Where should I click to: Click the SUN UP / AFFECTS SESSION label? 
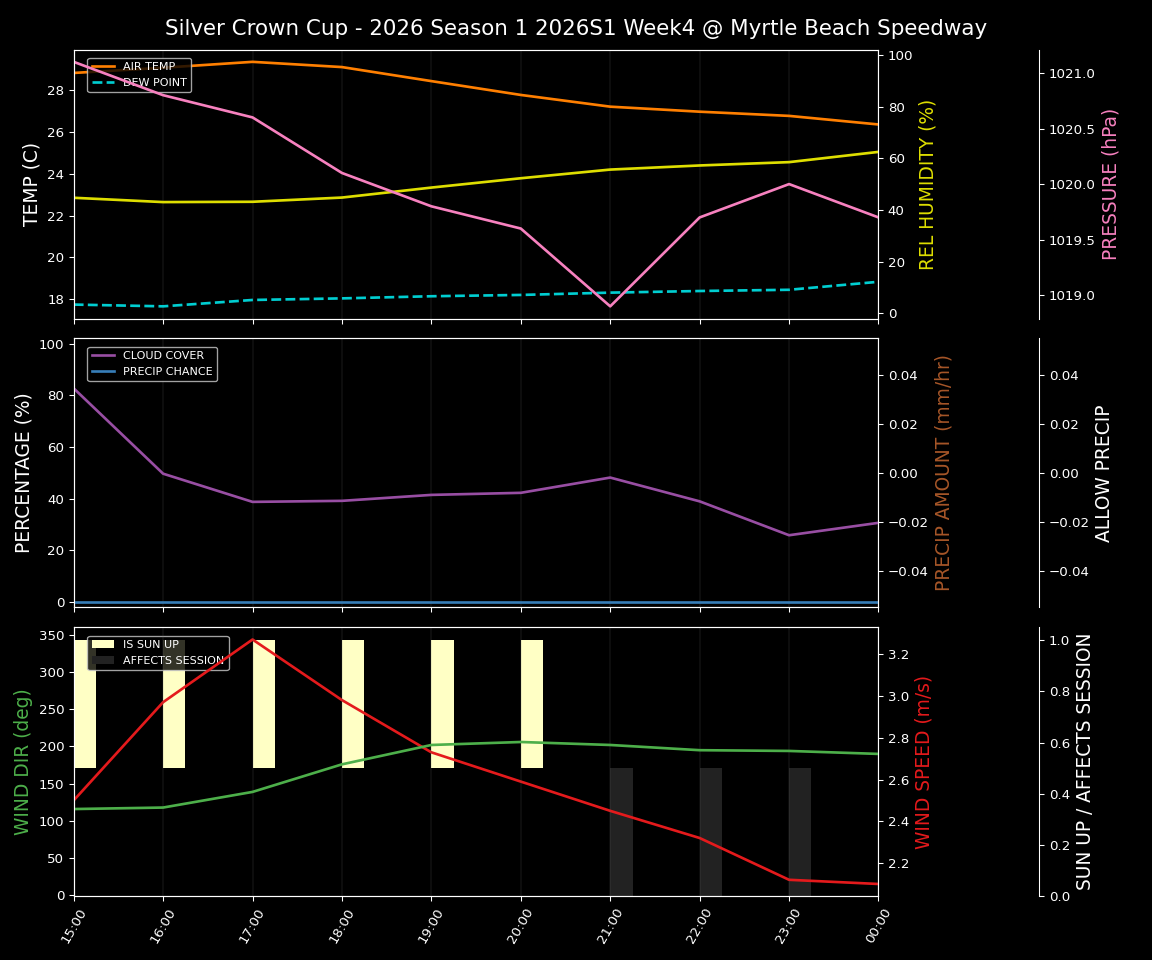(1083, 765)
